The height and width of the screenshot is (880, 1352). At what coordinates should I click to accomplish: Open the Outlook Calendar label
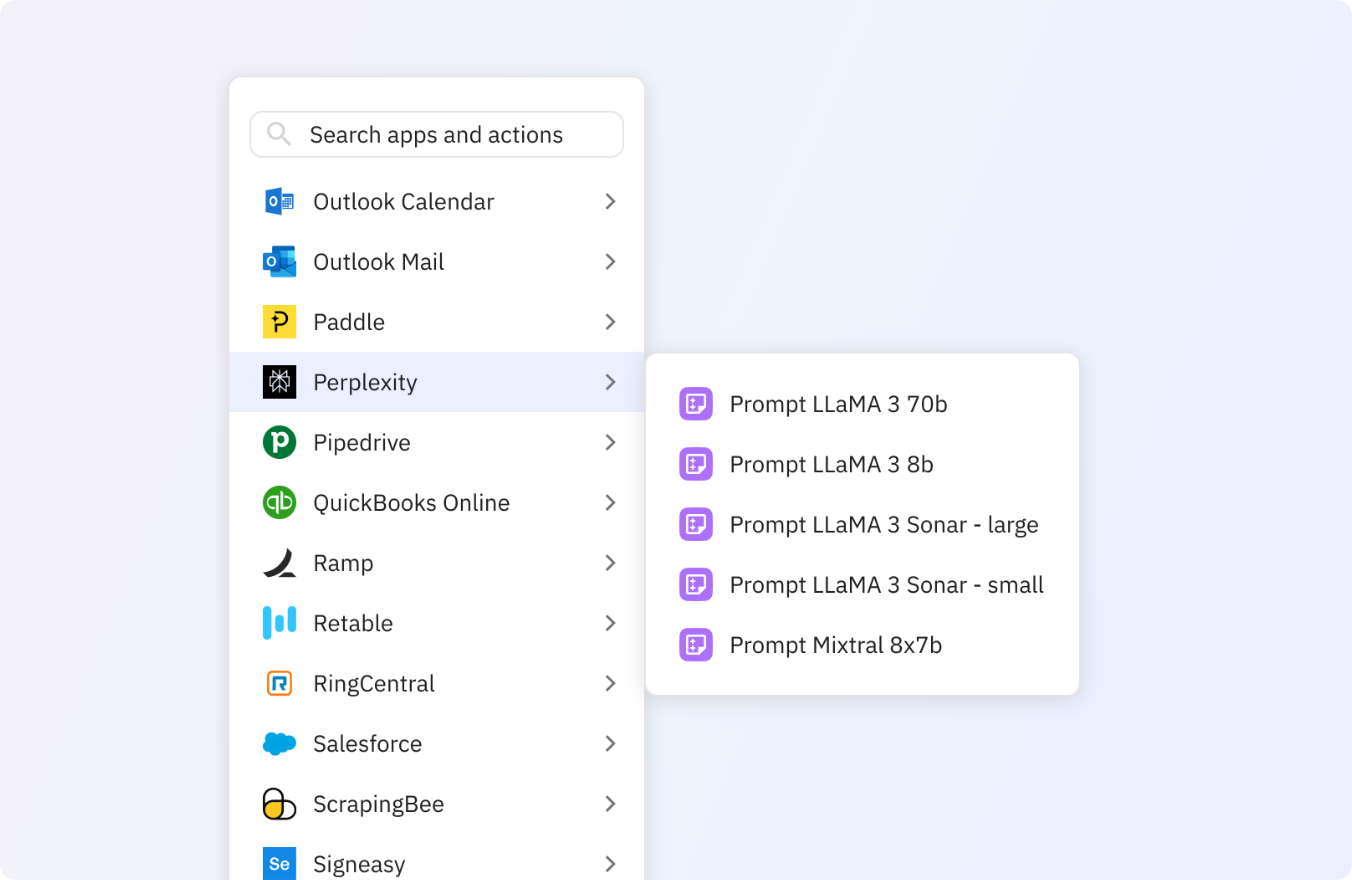click(x=404, y=202)
